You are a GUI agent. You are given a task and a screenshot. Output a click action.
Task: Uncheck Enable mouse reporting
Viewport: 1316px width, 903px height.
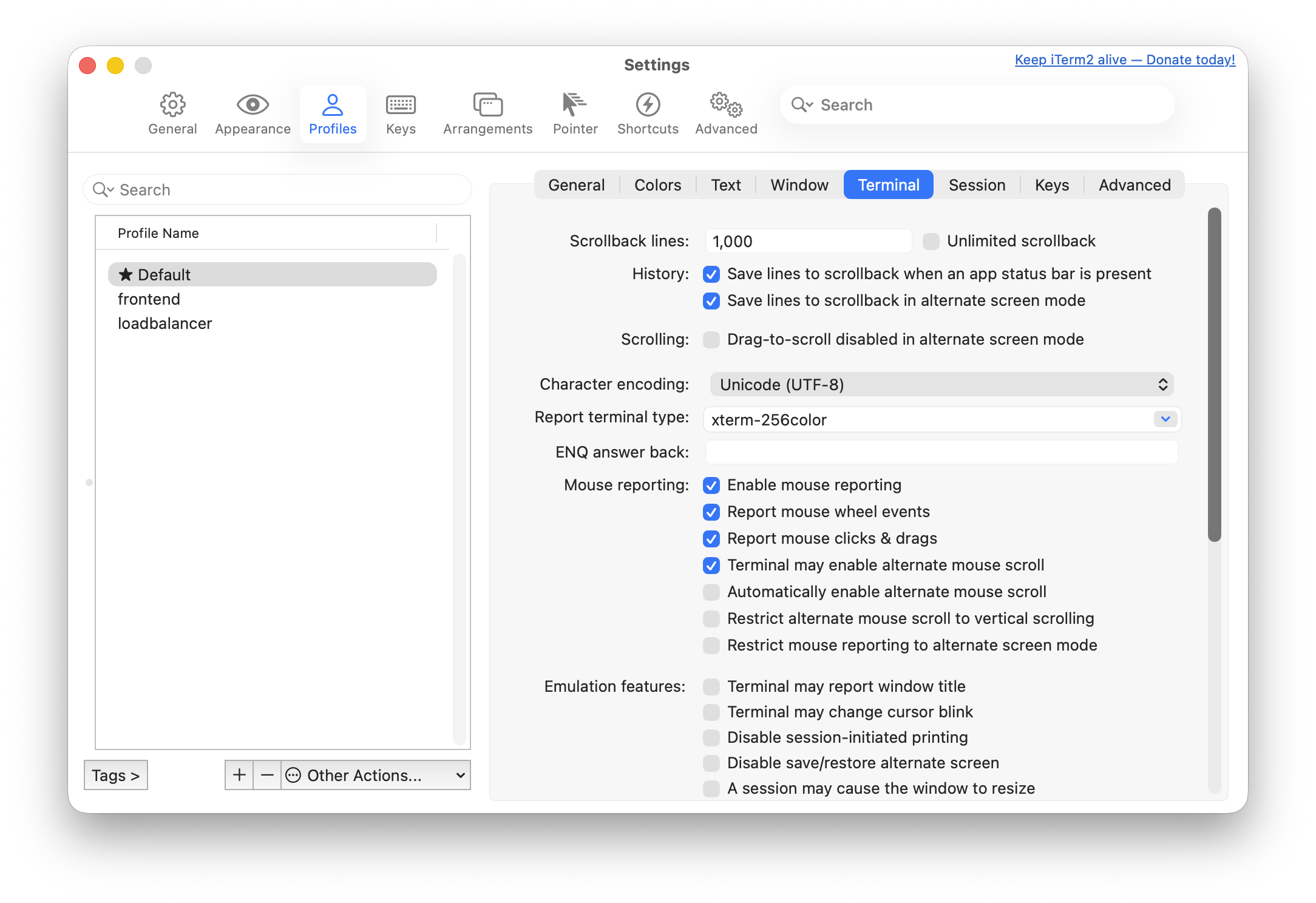[x=711, y=485]
